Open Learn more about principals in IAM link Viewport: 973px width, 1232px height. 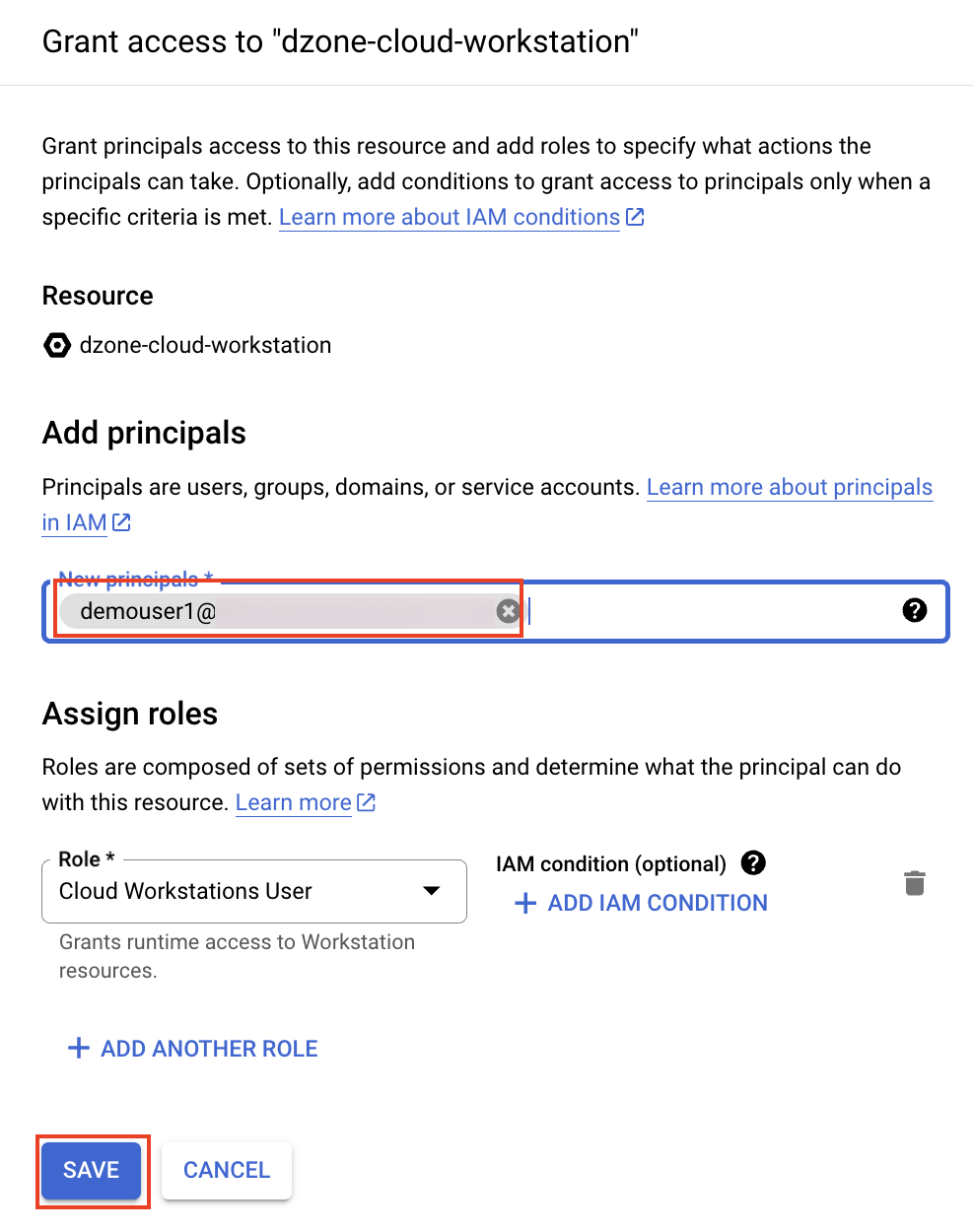pos(789,486)
